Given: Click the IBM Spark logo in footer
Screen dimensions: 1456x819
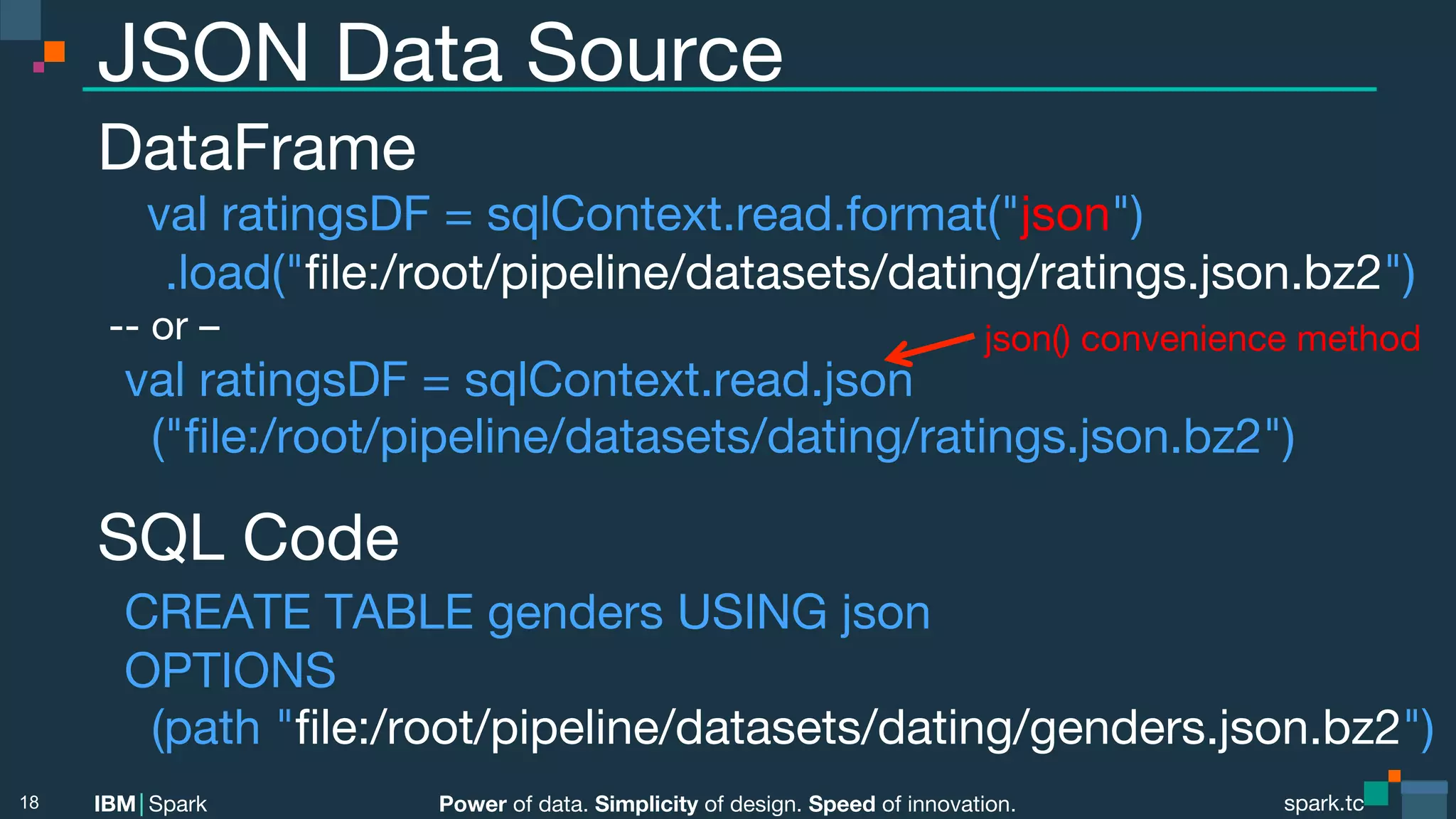Looking at the screenshot, I should tap(150, 804).
